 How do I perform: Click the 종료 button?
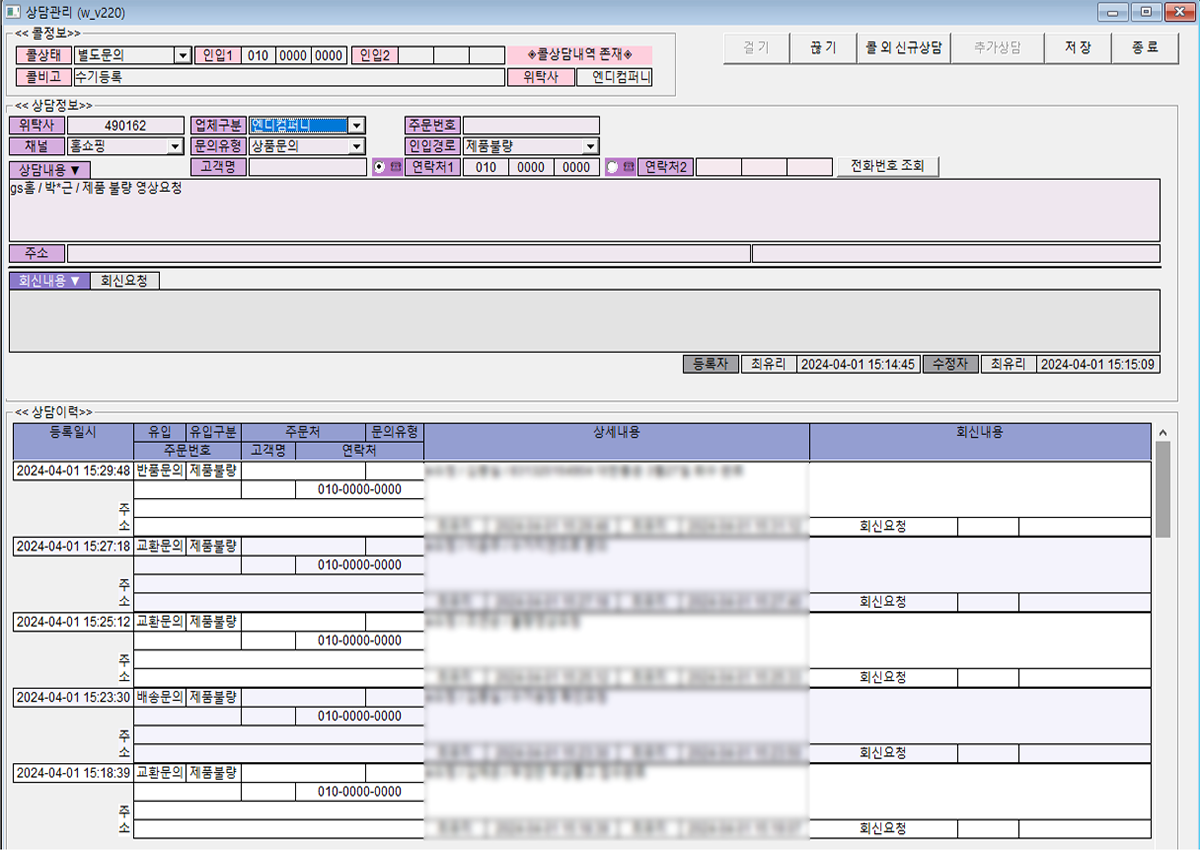[1145, 48]
